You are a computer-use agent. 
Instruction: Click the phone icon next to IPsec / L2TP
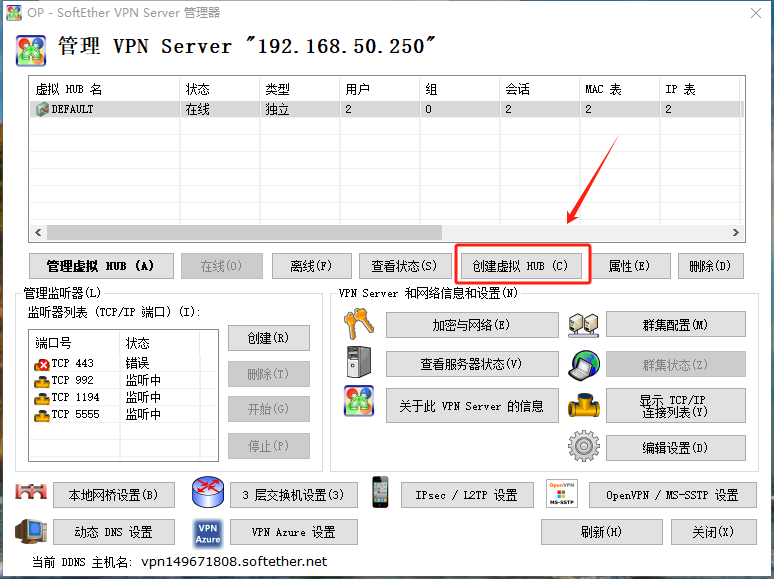click(x=380, y=492)
